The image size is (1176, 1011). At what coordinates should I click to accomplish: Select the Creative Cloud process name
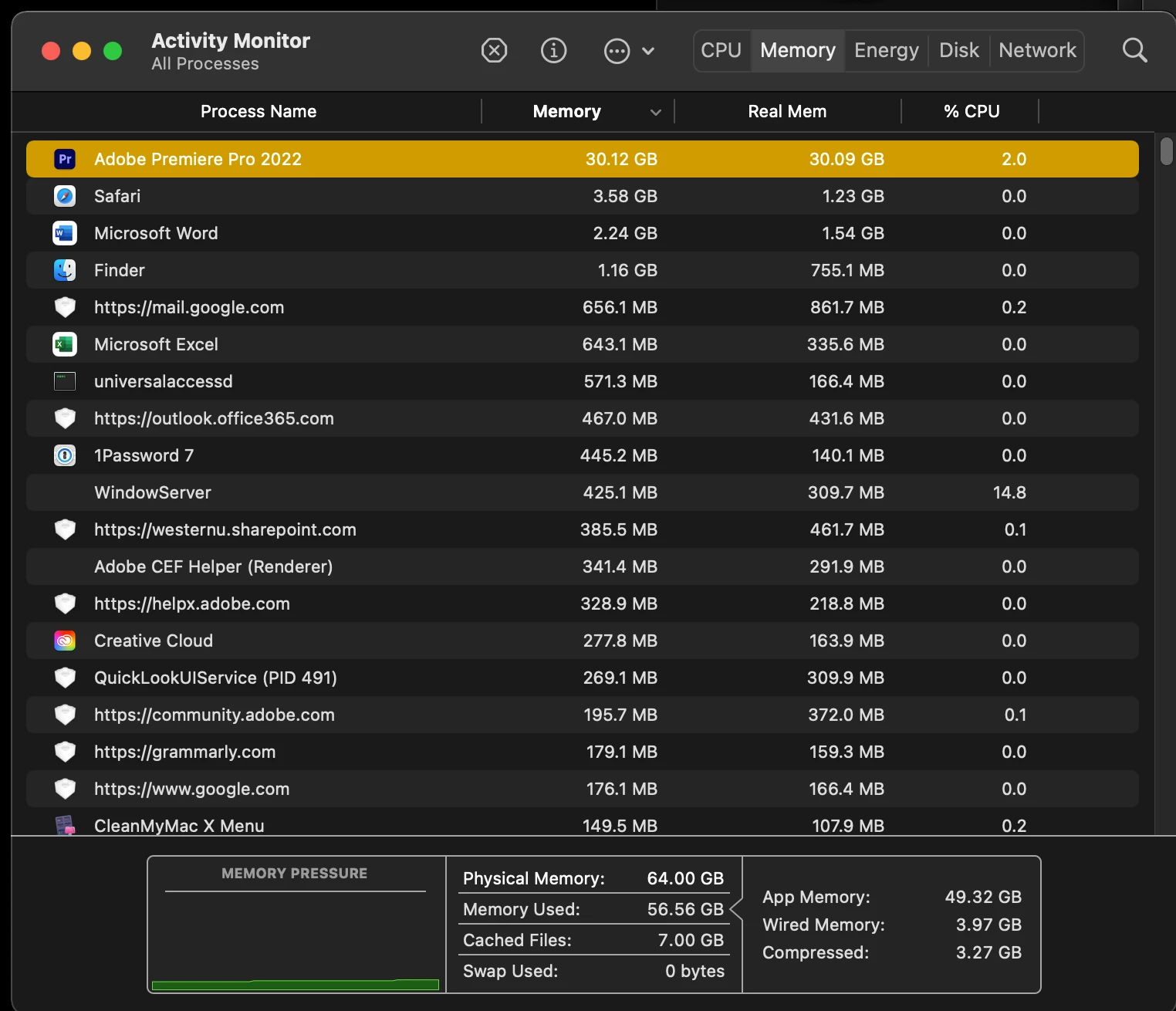pos(154,641)
